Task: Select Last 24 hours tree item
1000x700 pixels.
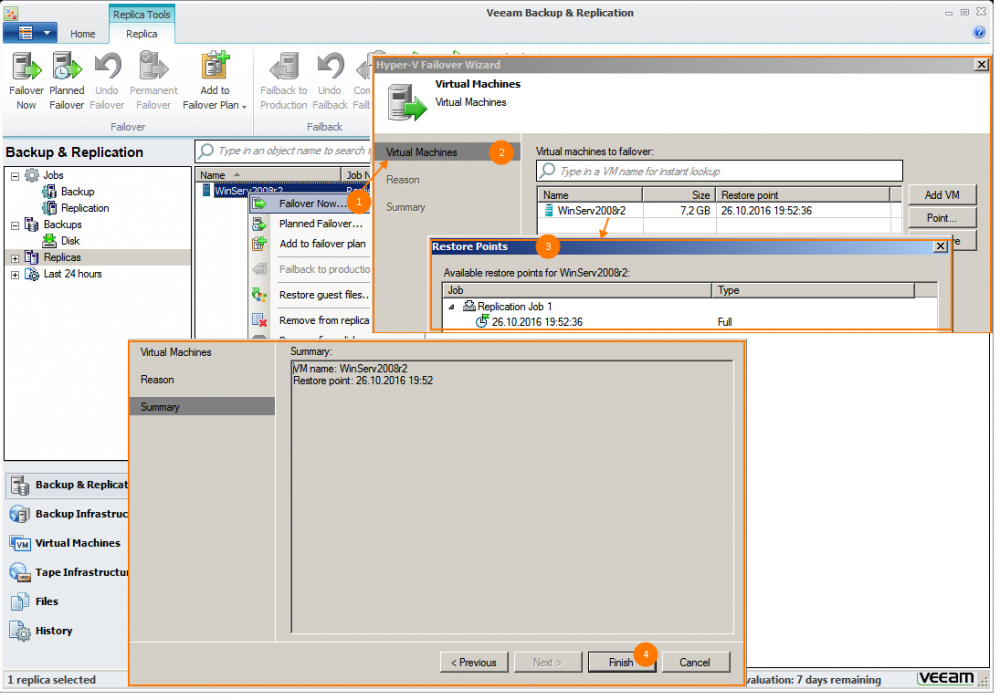Action: [x=72, y=274]
